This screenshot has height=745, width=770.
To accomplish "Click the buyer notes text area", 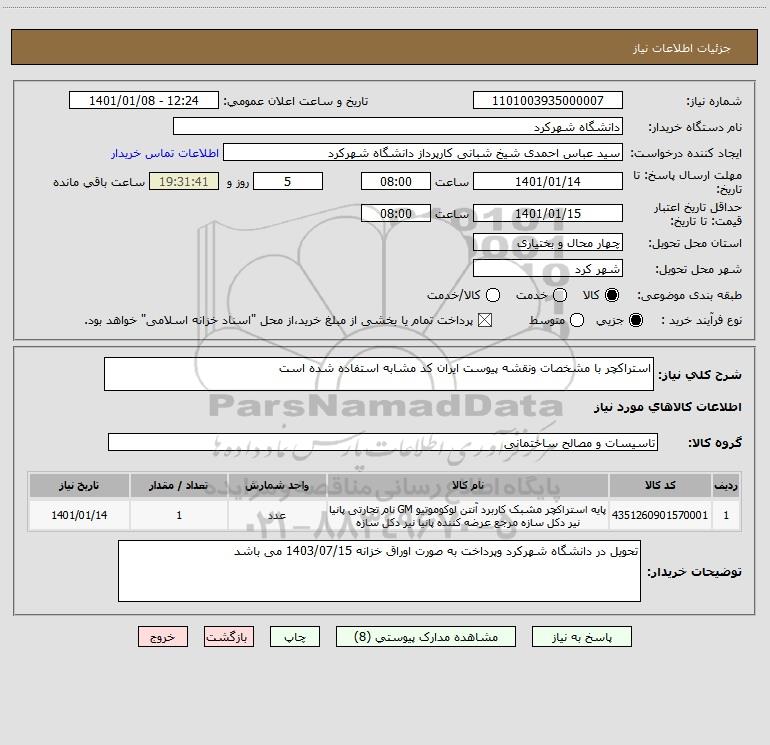I will click(379, 571).
